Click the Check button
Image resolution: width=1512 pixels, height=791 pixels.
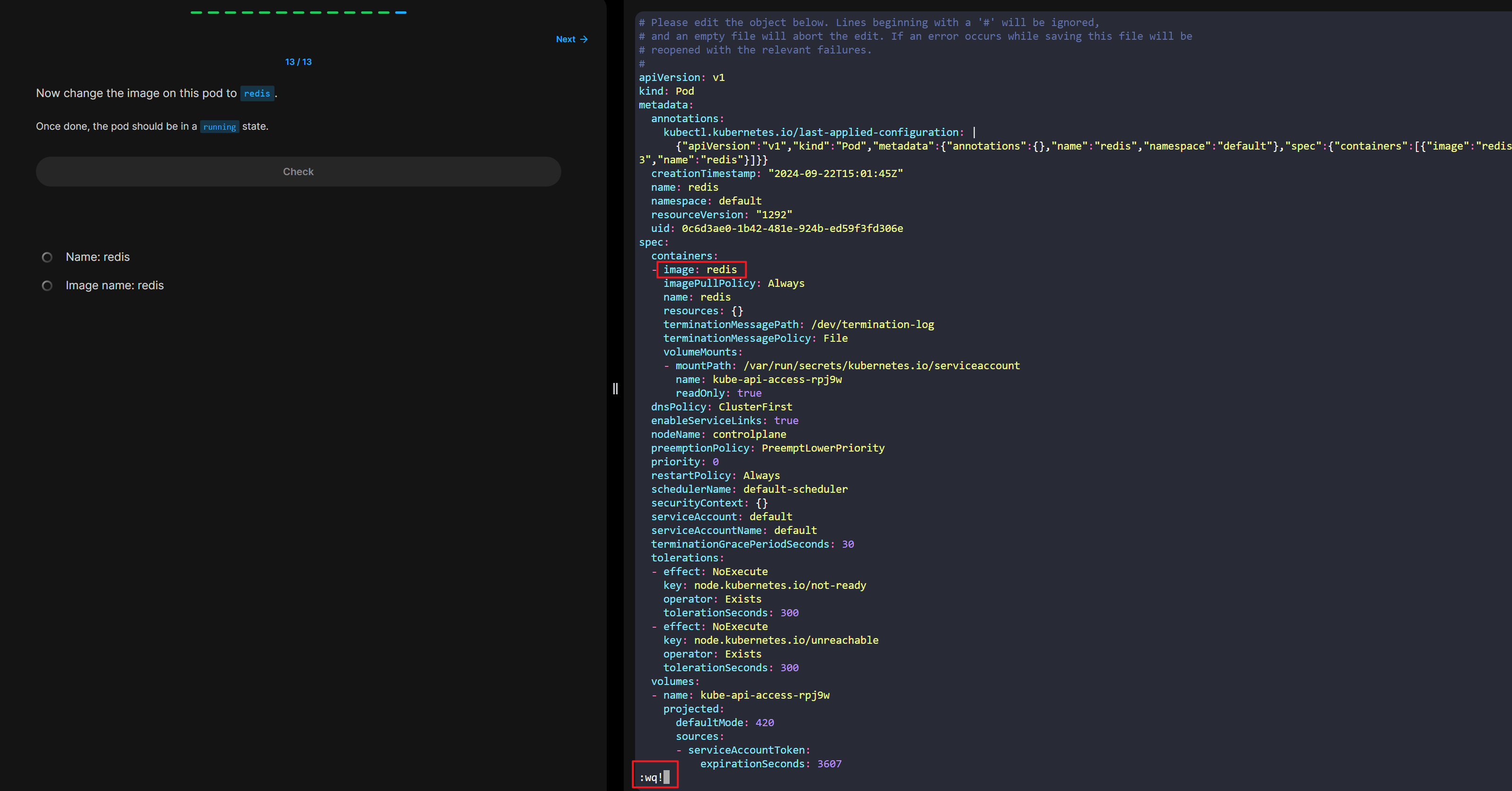coord(298,171)
